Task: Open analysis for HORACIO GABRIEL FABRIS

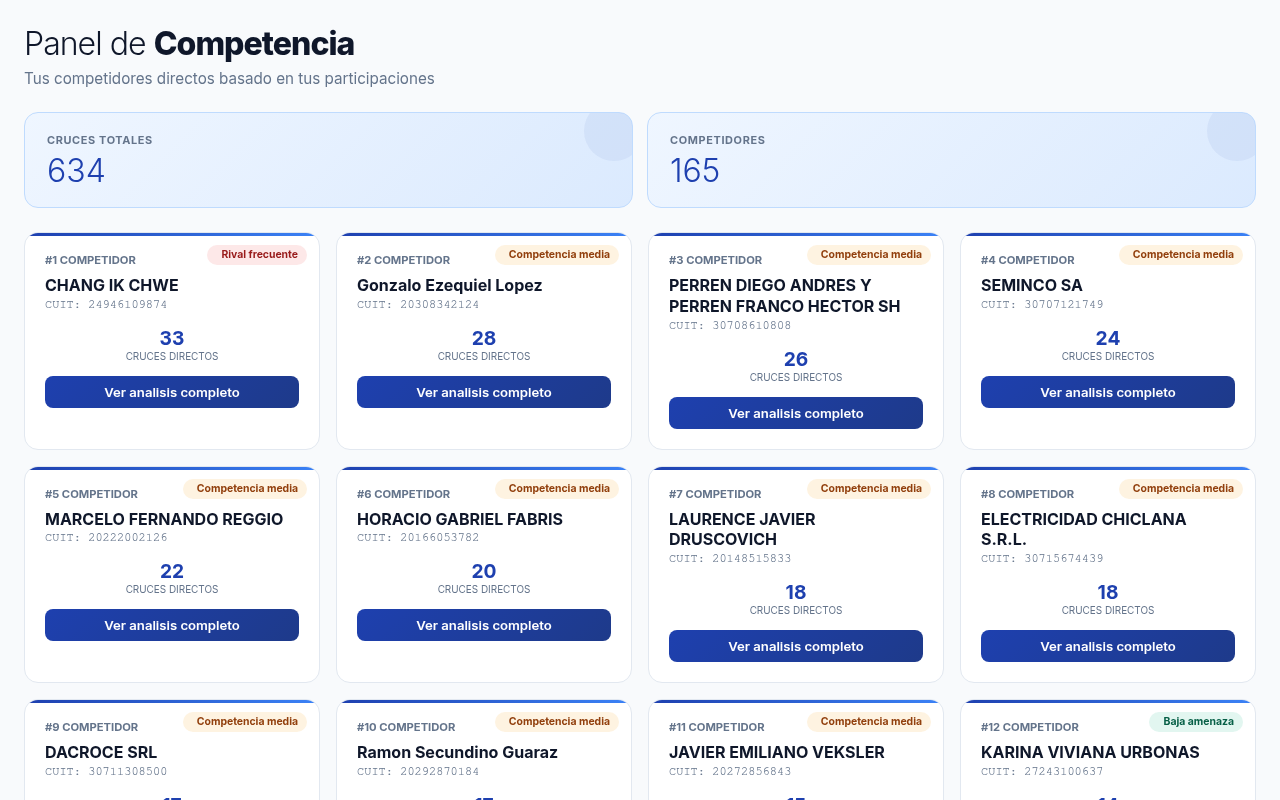Action: (483, 625)
